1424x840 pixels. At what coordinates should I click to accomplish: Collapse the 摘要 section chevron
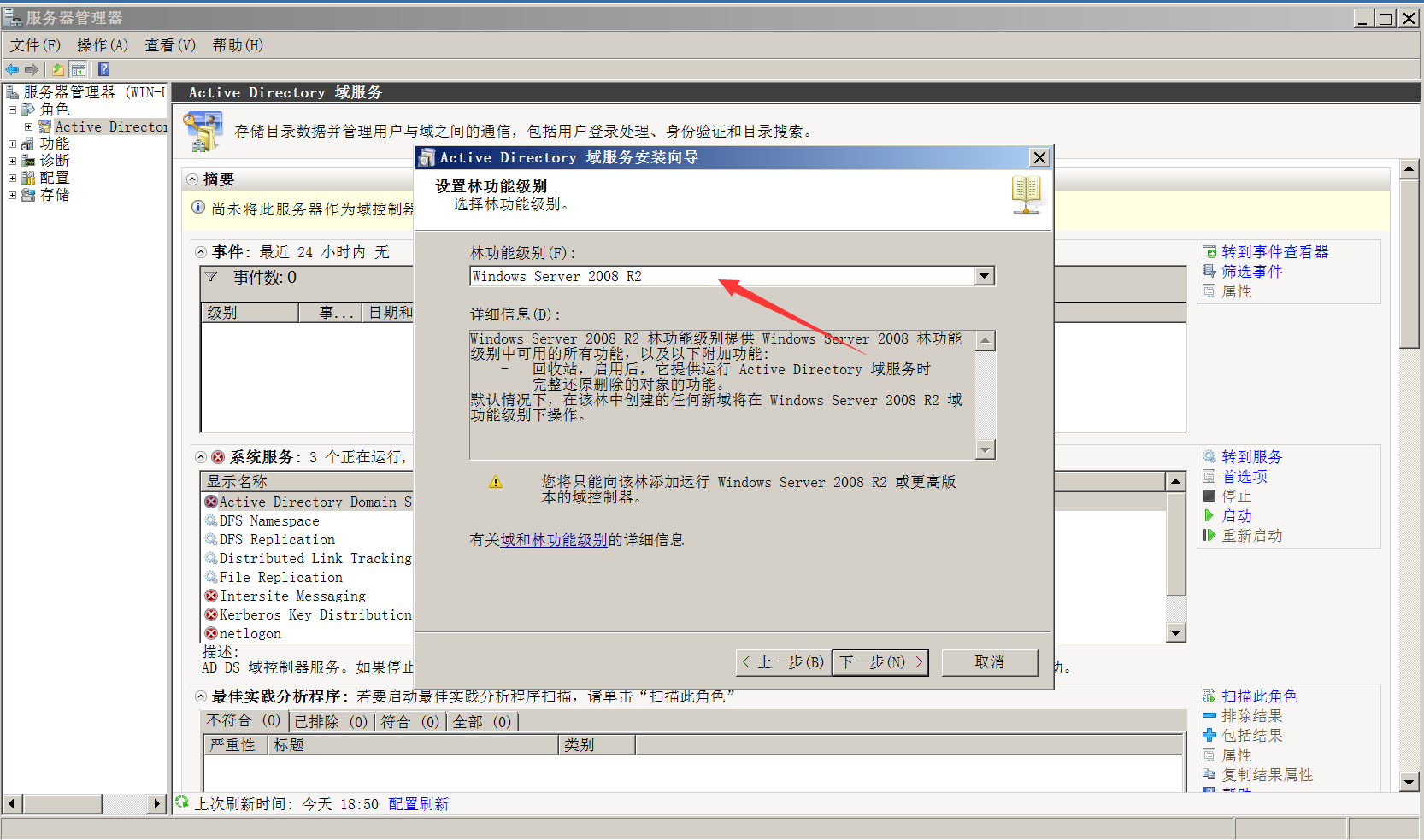192,179
